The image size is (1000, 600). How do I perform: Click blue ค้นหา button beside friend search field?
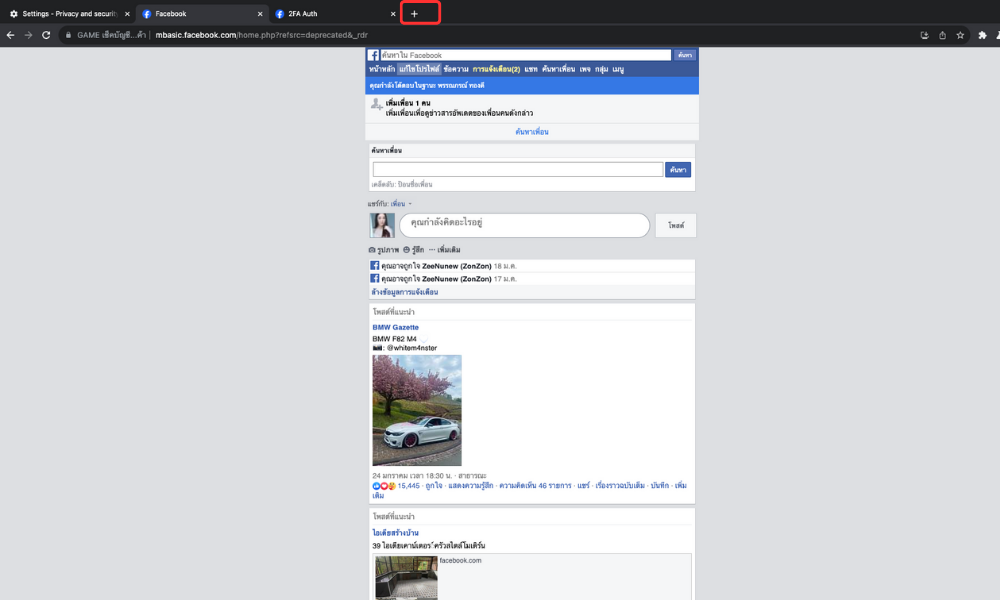click(x=678, y=170)
